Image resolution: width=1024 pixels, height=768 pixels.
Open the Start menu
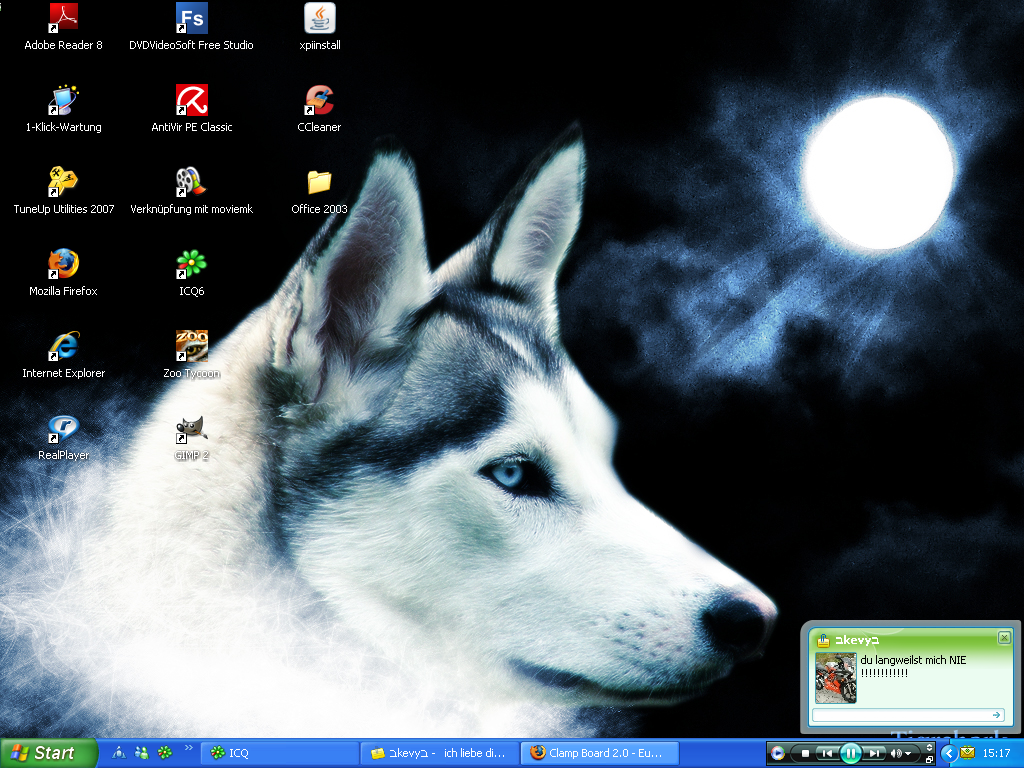point(48,753)
